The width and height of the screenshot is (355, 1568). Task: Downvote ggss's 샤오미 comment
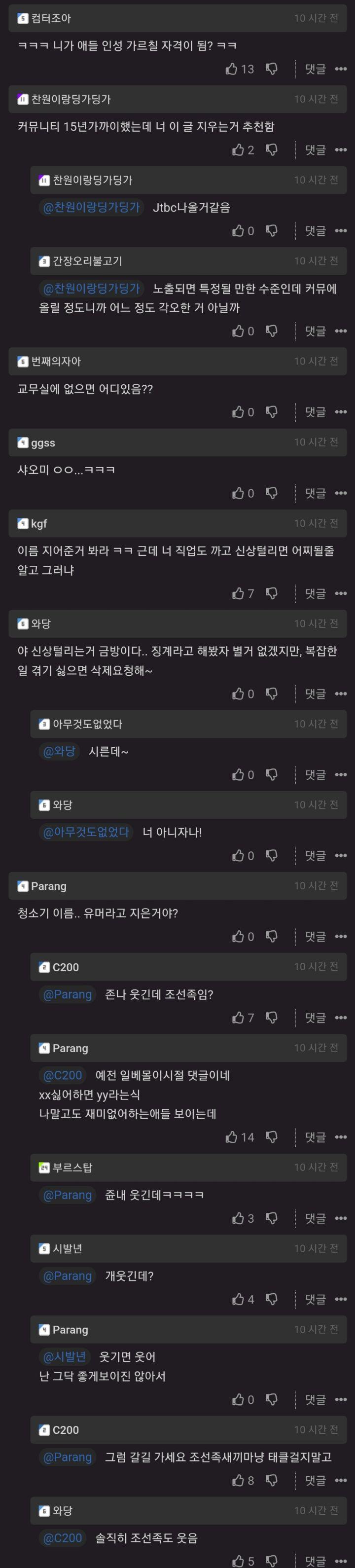(272, 493)
